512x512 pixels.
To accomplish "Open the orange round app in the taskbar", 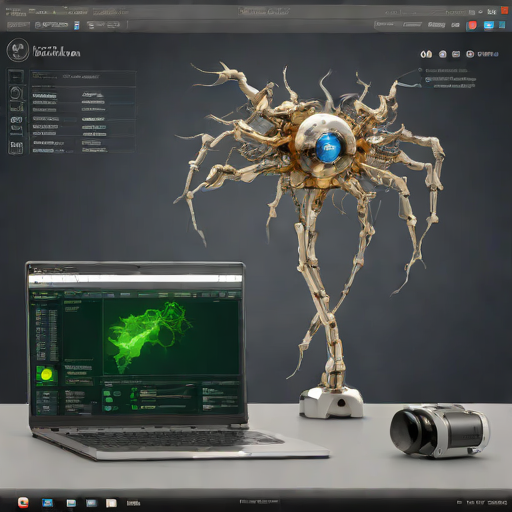I will (x=23, y=502).
